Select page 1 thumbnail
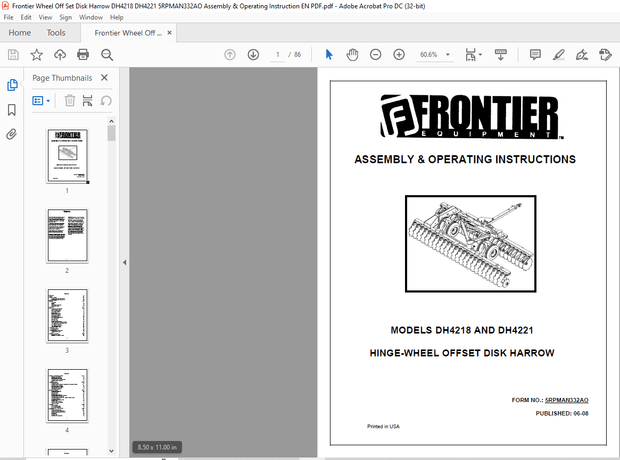This screenshot has height=460, width=620. pyautogui.click(x=67, y=156)
